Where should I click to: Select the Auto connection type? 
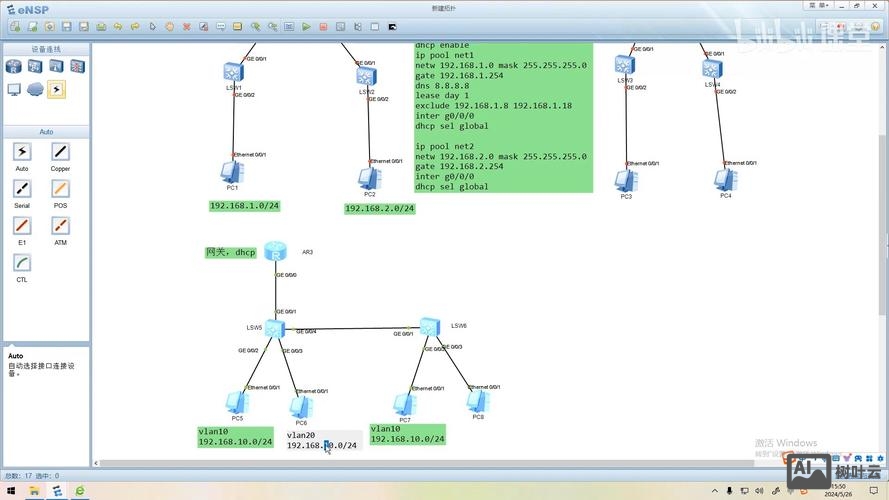pyautogui.click(x=22, y=152)
